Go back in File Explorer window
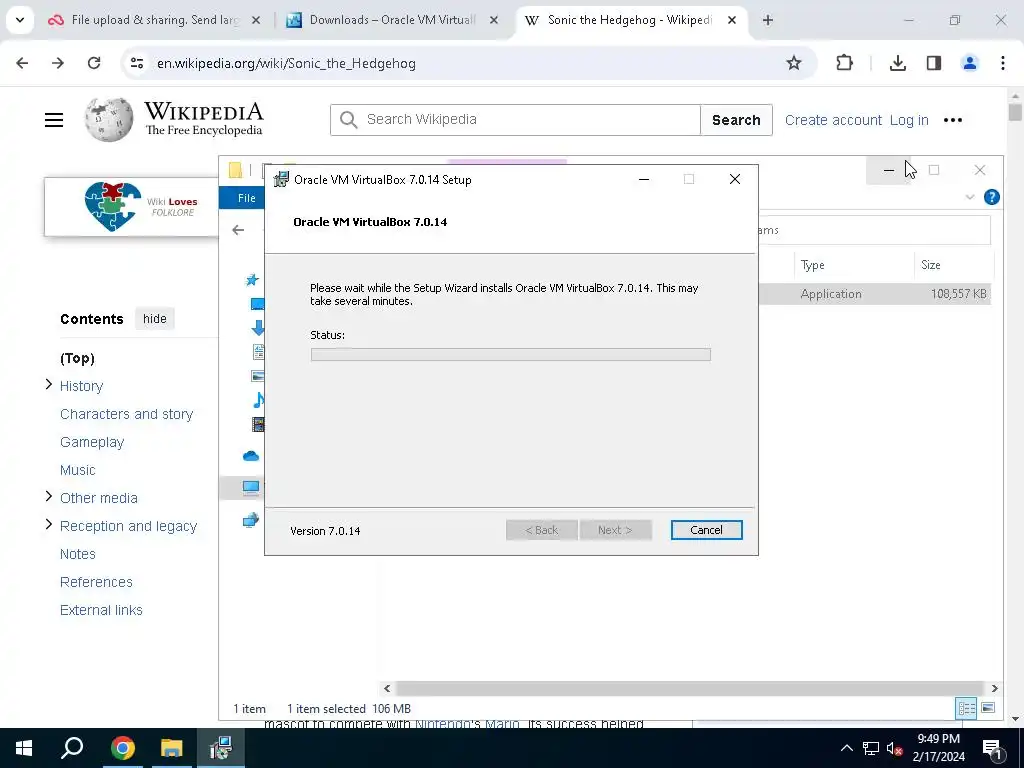The width and height of the screenshot is (1024, 768). click(238, 230)
